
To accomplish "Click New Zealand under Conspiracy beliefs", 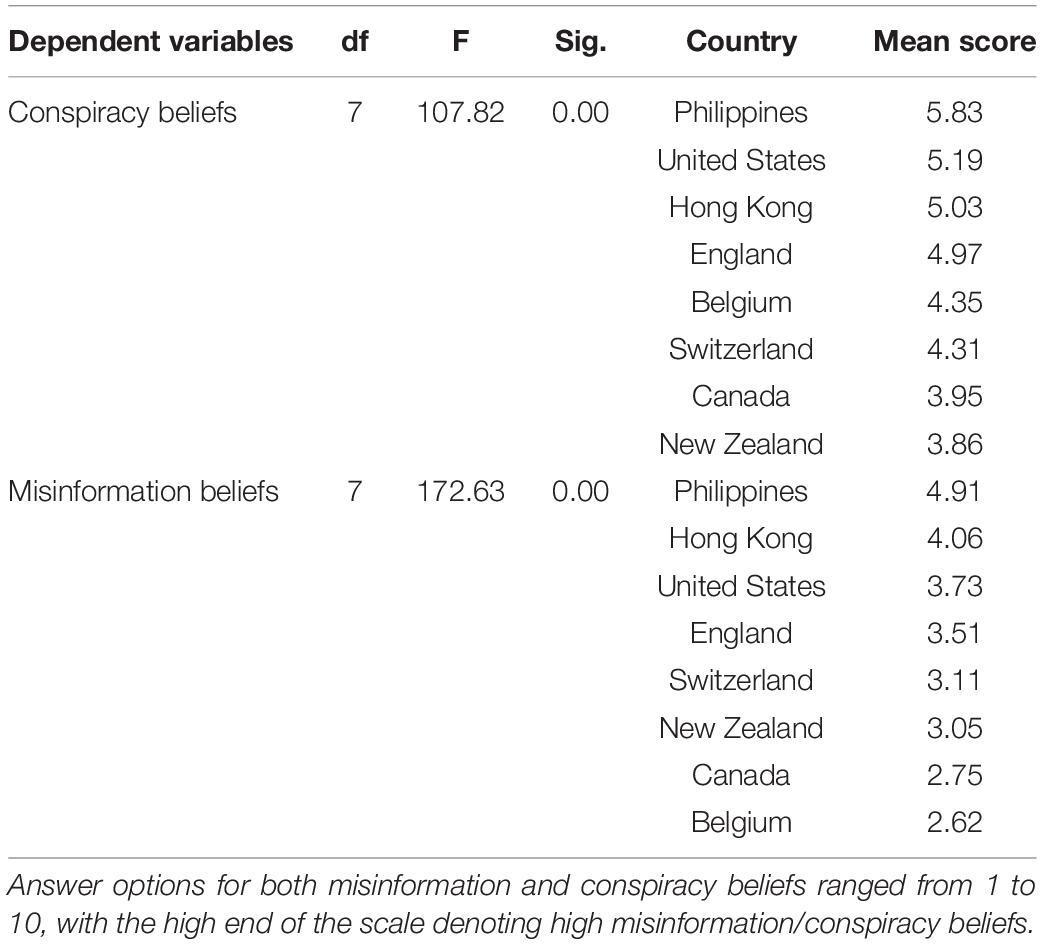I will [741, 444].
